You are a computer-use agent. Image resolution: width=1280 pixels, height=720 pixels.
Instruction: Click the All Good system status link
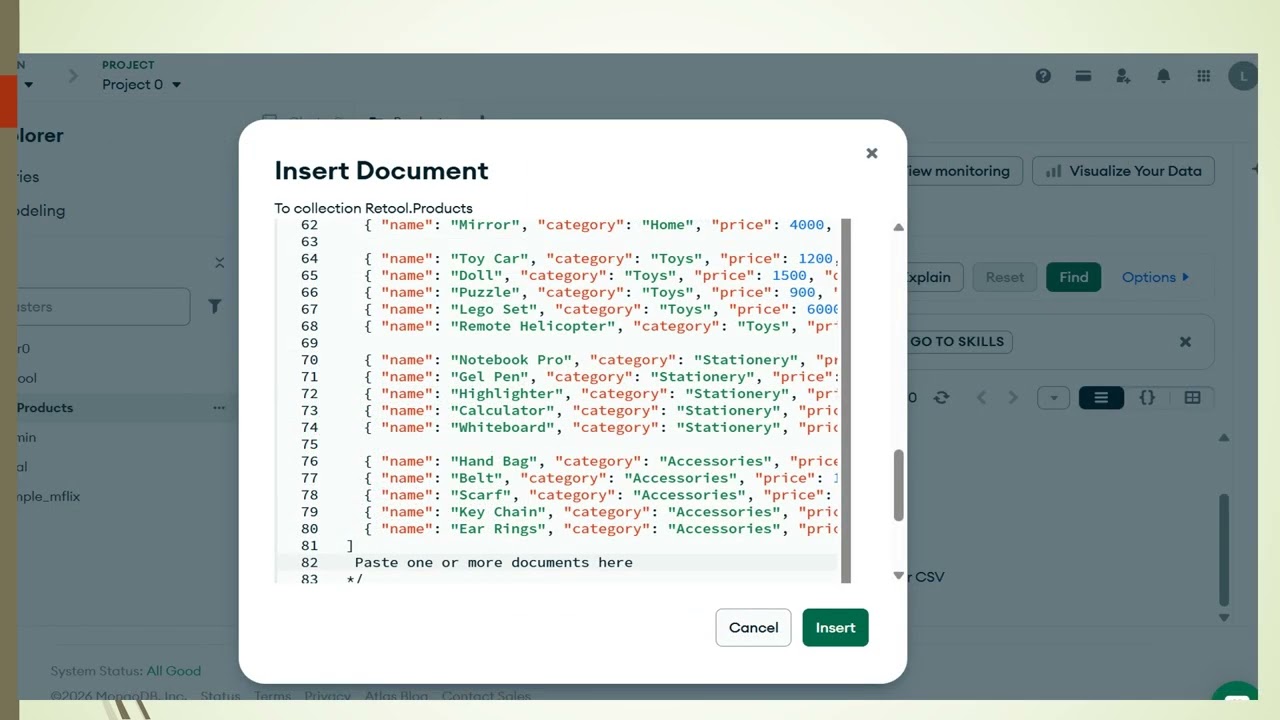tap(174, 671)
